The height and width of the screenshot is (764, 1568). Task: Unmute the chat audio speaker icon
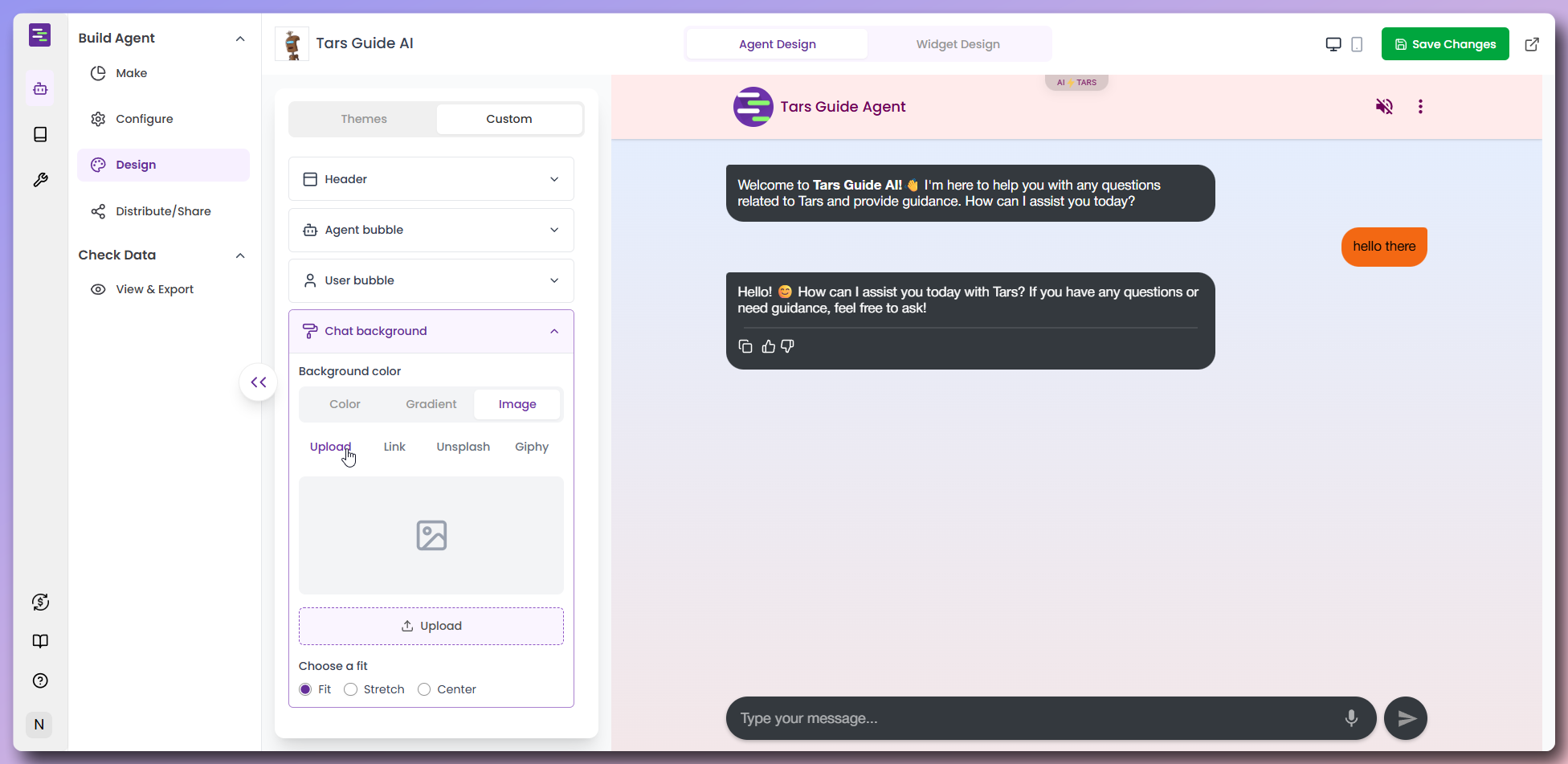point(1384,106)
